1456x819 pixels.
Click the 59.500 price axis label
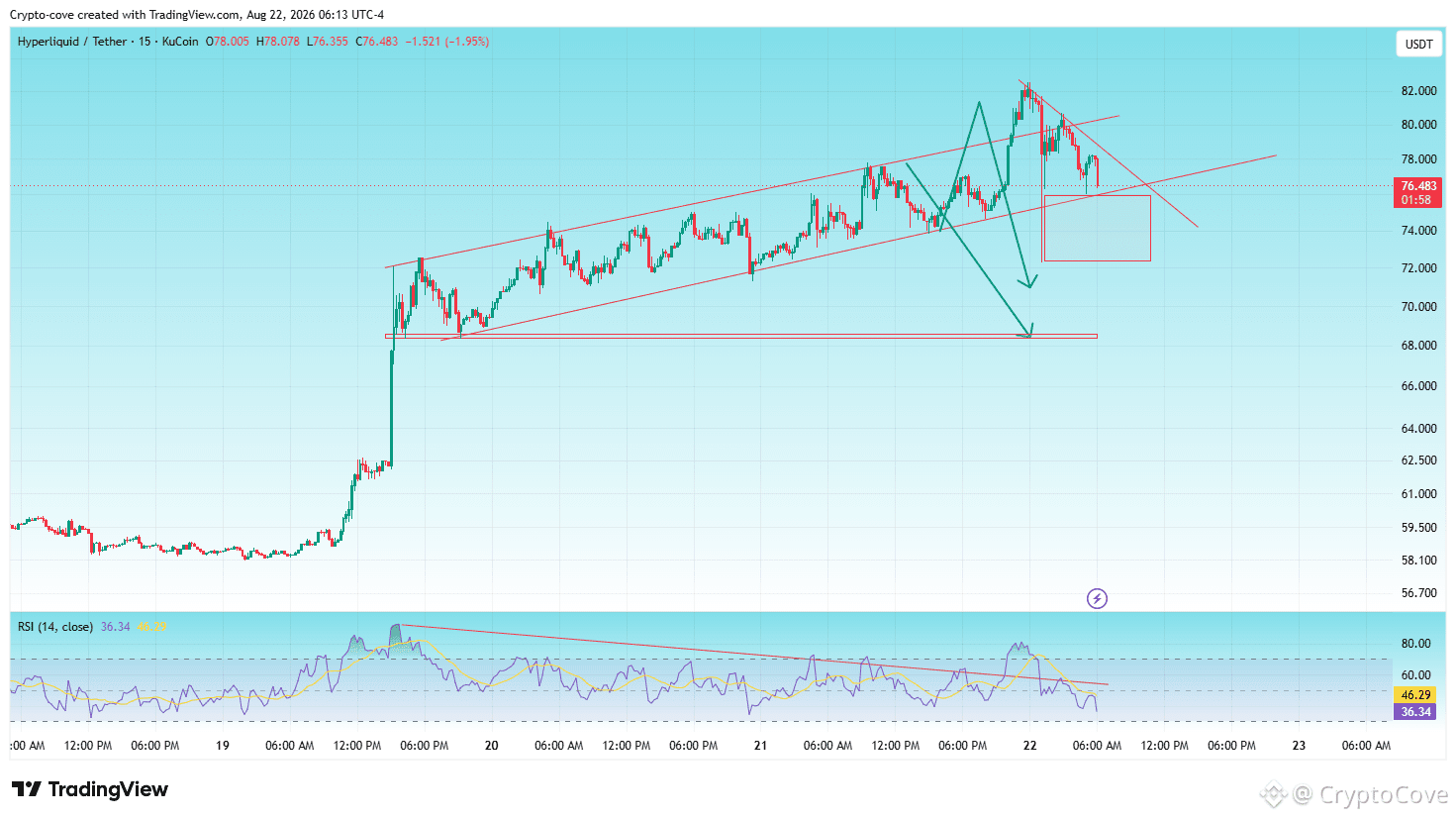pyautogui.click(x=1418, y=528)
